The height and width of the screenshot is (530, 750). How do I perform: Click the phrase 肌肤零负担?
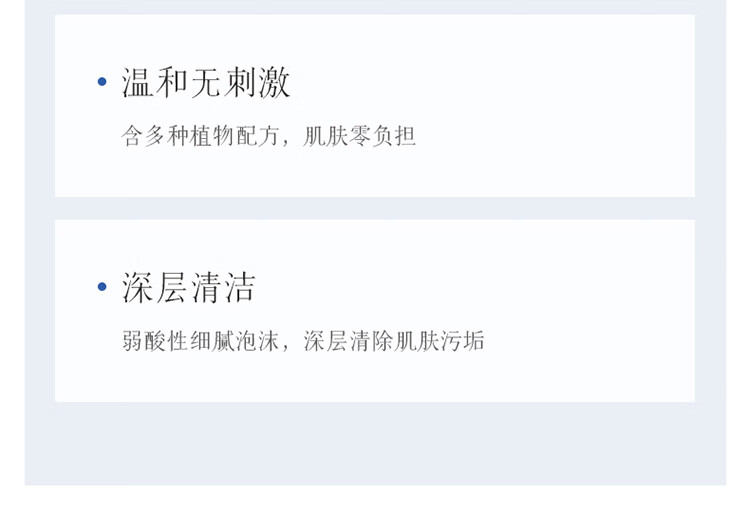pos(359,136)
